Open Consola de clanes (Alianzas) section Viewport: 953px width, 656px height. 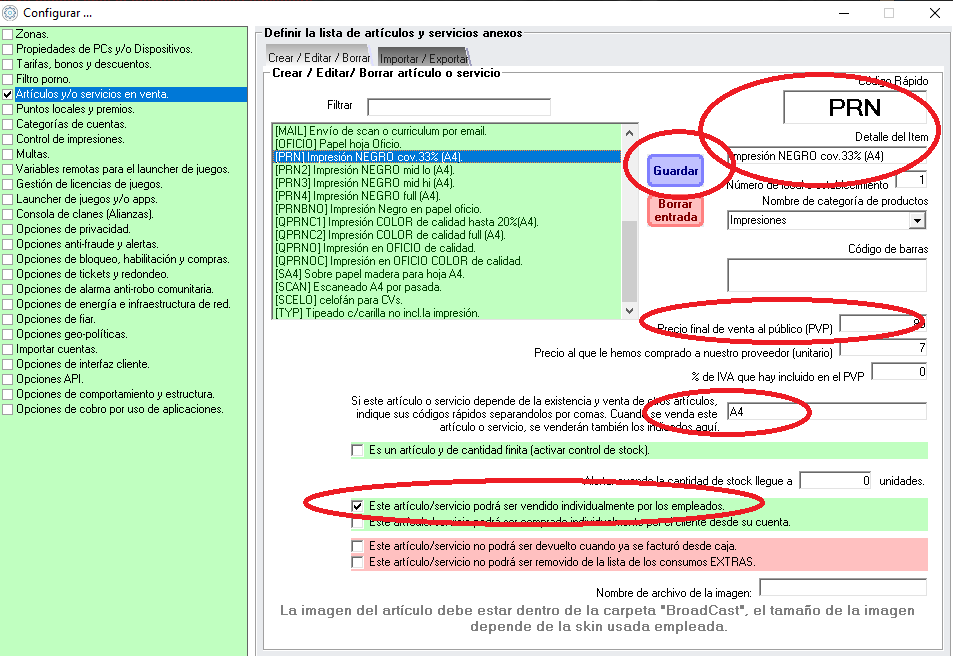pos(84,214)
